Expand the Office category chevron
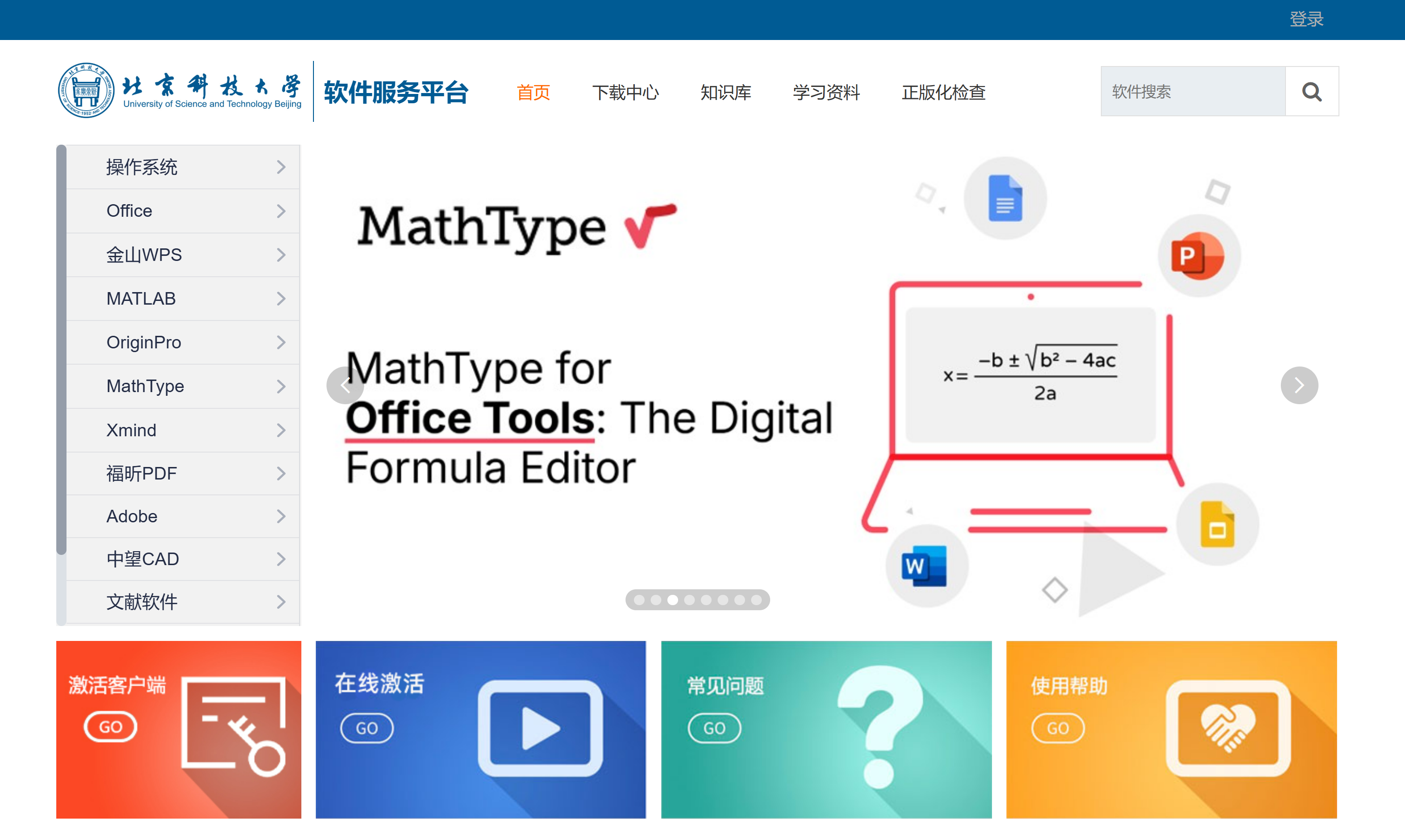 (281, 211)
